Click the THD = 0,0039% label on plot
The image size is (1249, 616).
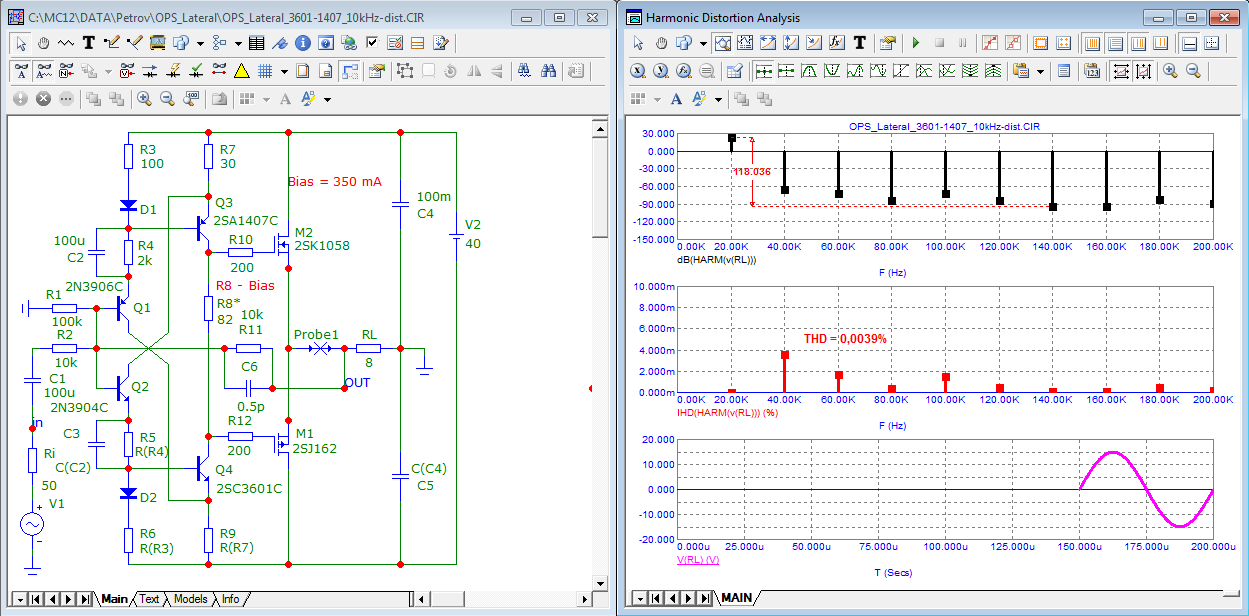pos(845,339)
